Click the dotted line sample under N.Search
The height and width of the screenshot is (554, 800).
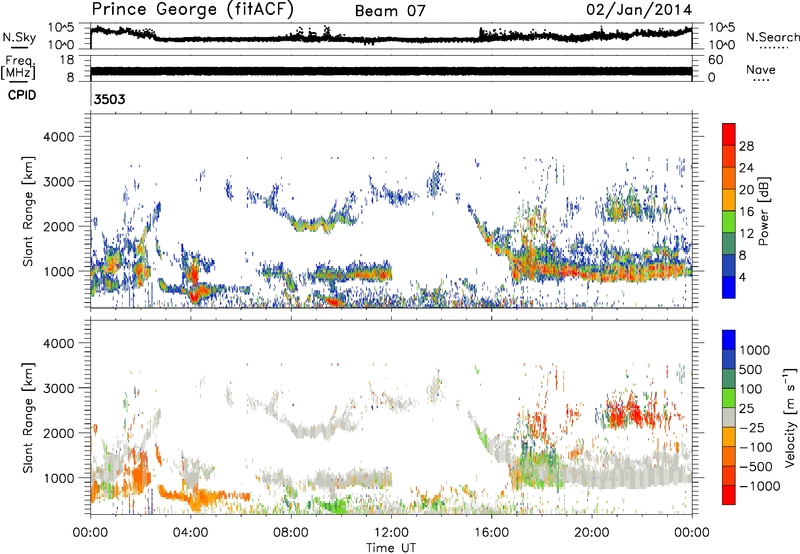tap(773, 47)
